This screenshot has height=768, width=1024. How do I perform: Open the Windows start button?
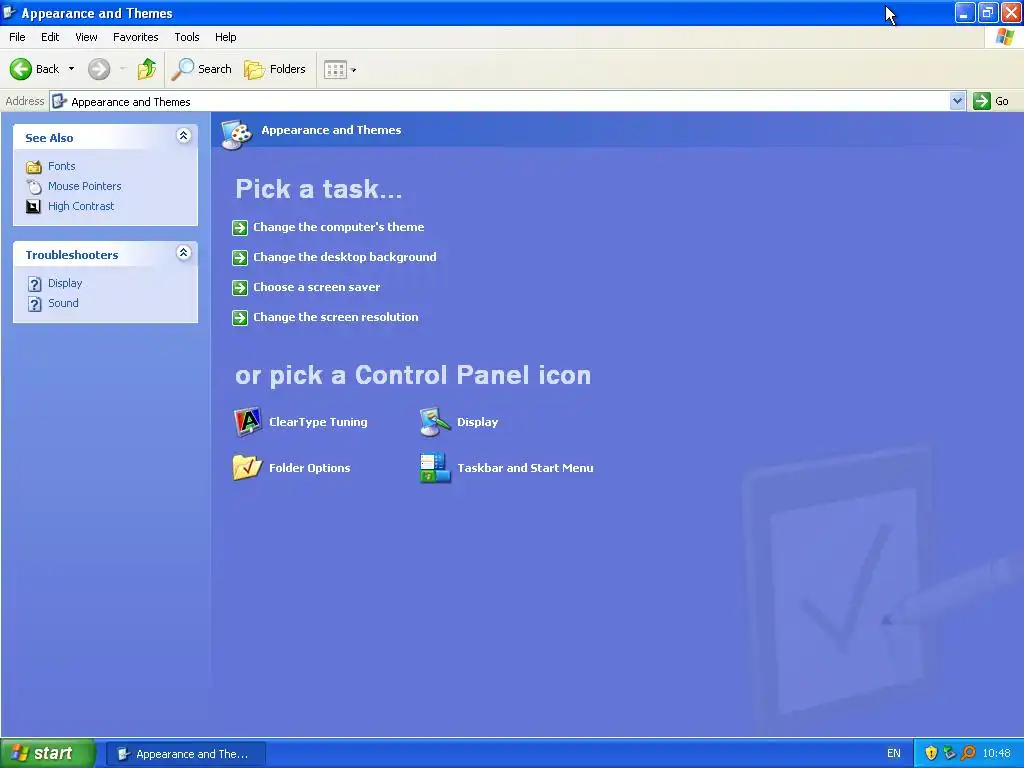click(48, 753)
